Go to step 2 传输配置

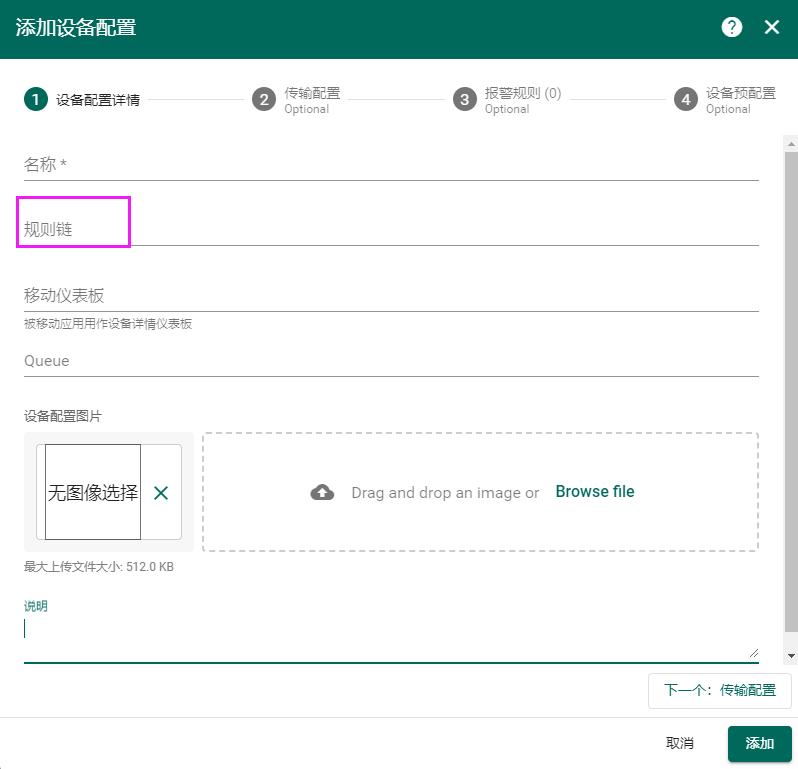coord(297,100)
